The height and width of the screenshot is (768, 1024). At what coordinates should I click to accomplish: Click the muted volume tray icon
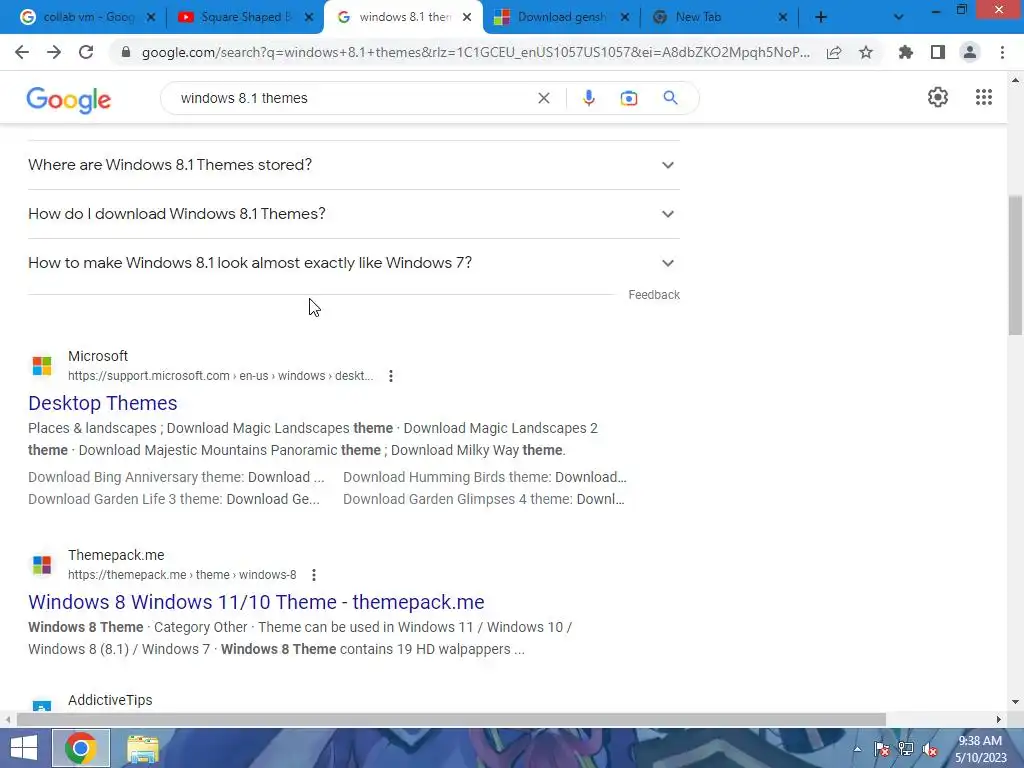click(x=930, y=749)
